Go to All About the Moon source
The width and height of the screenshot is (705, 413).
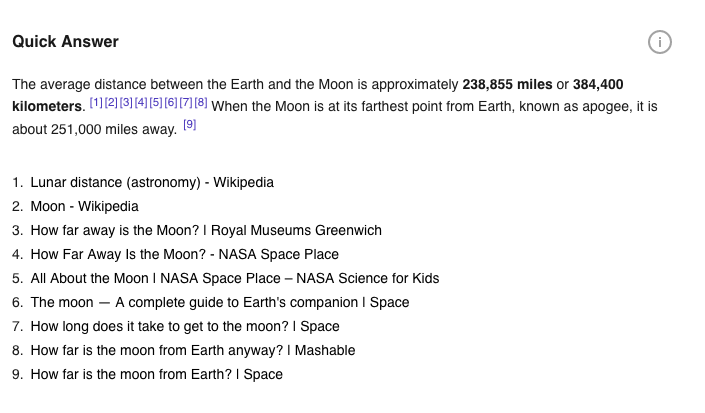click(x=235, y=279)
